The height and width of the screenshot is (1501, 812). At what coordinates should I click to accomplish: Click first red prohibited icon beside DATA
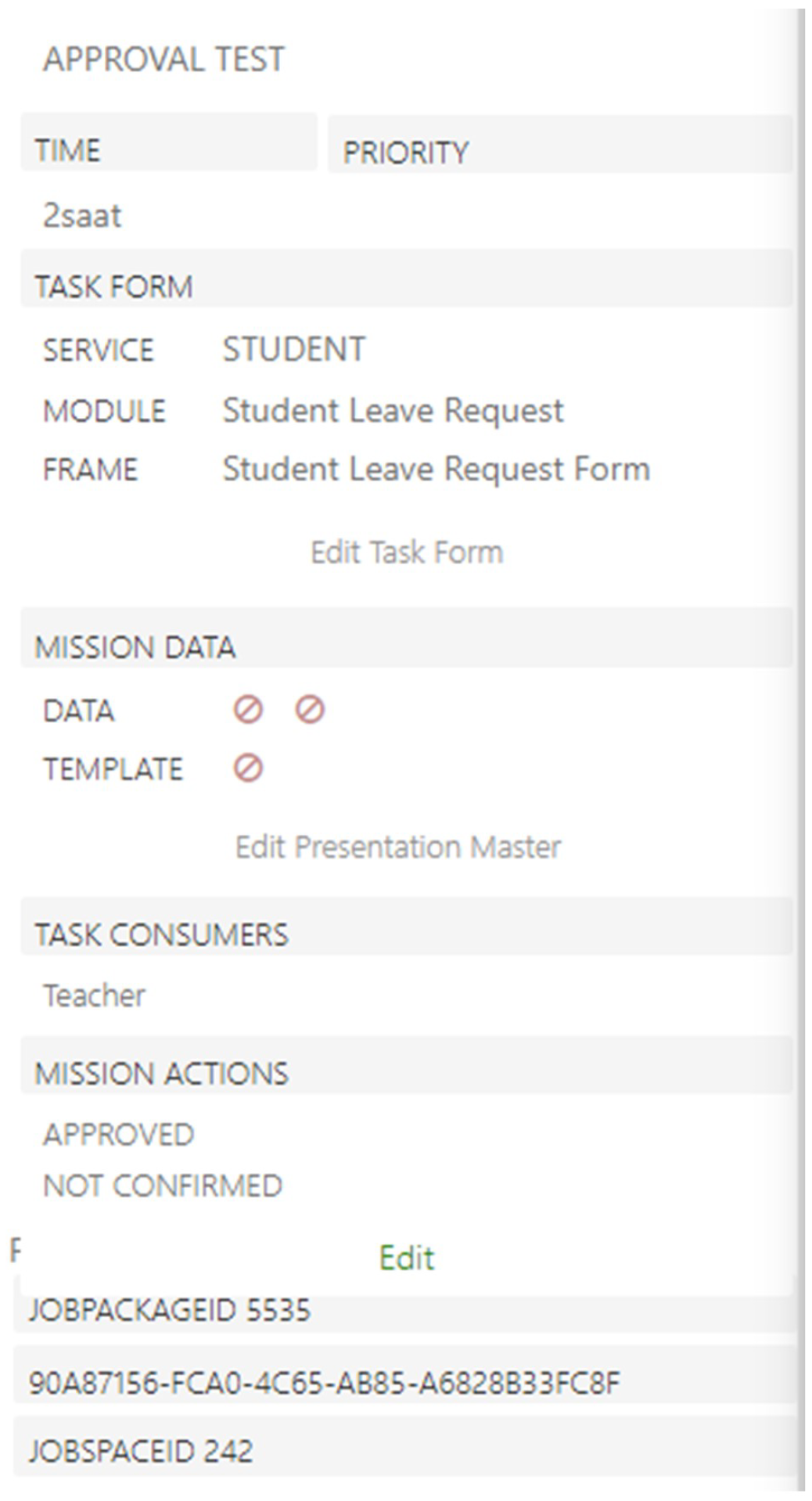coord(248,710)
